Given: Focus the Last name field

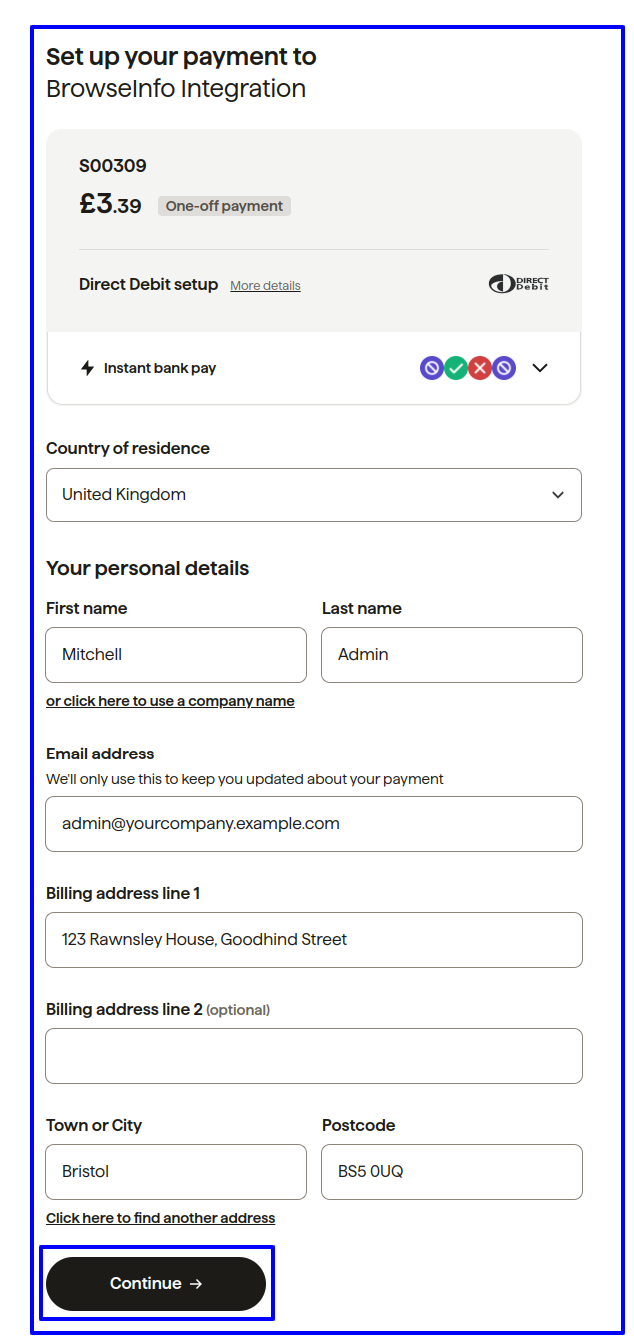Looking at the screenshot, I should tap(451, 655).
